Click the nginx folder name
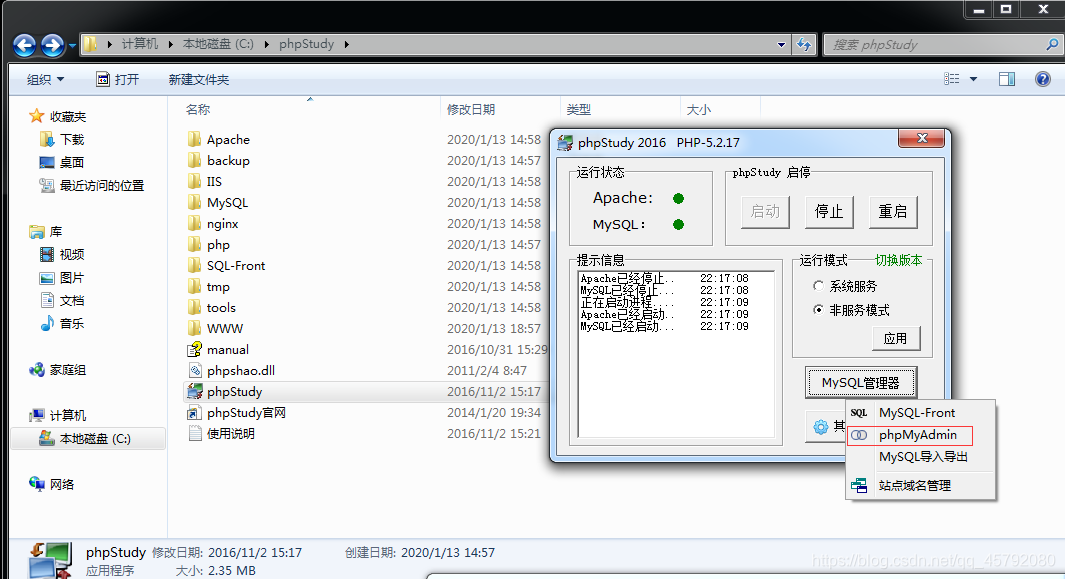Image resolution: width=1065 pixels, height=579 pixels. tap(223, 224)
